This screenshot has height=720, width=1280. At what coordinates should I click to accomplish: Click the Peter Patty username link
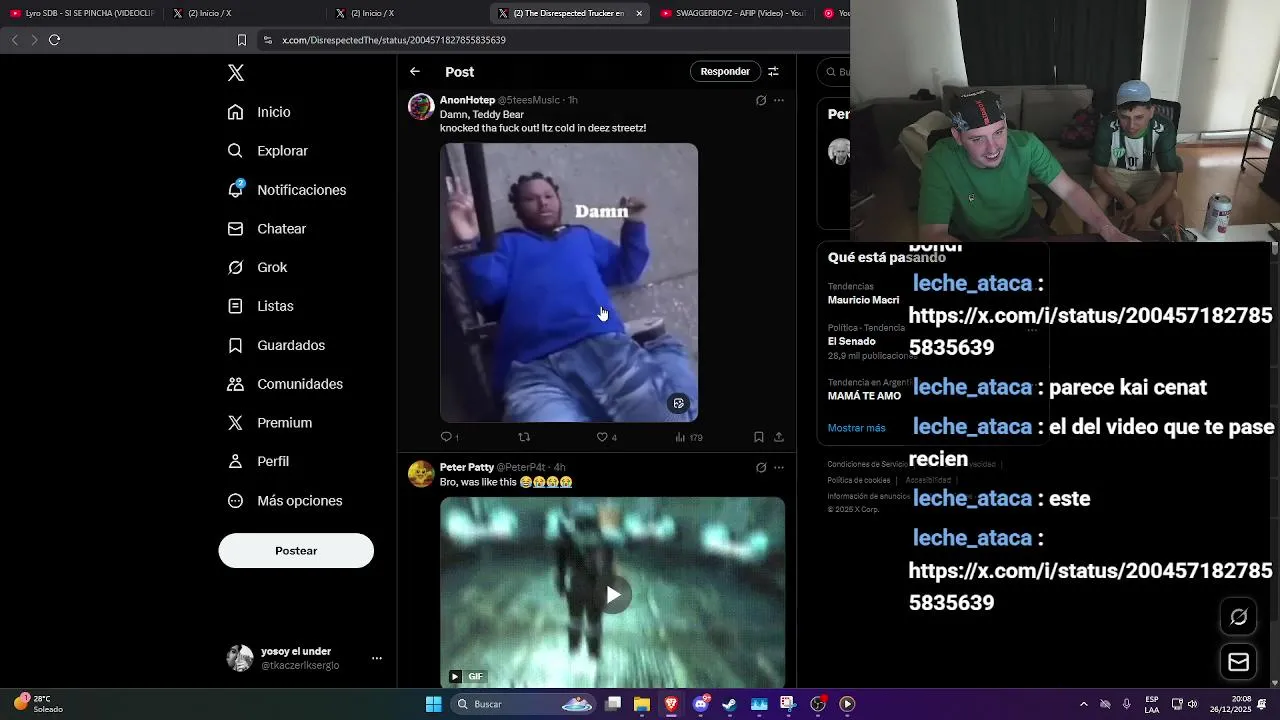[467, 467]
